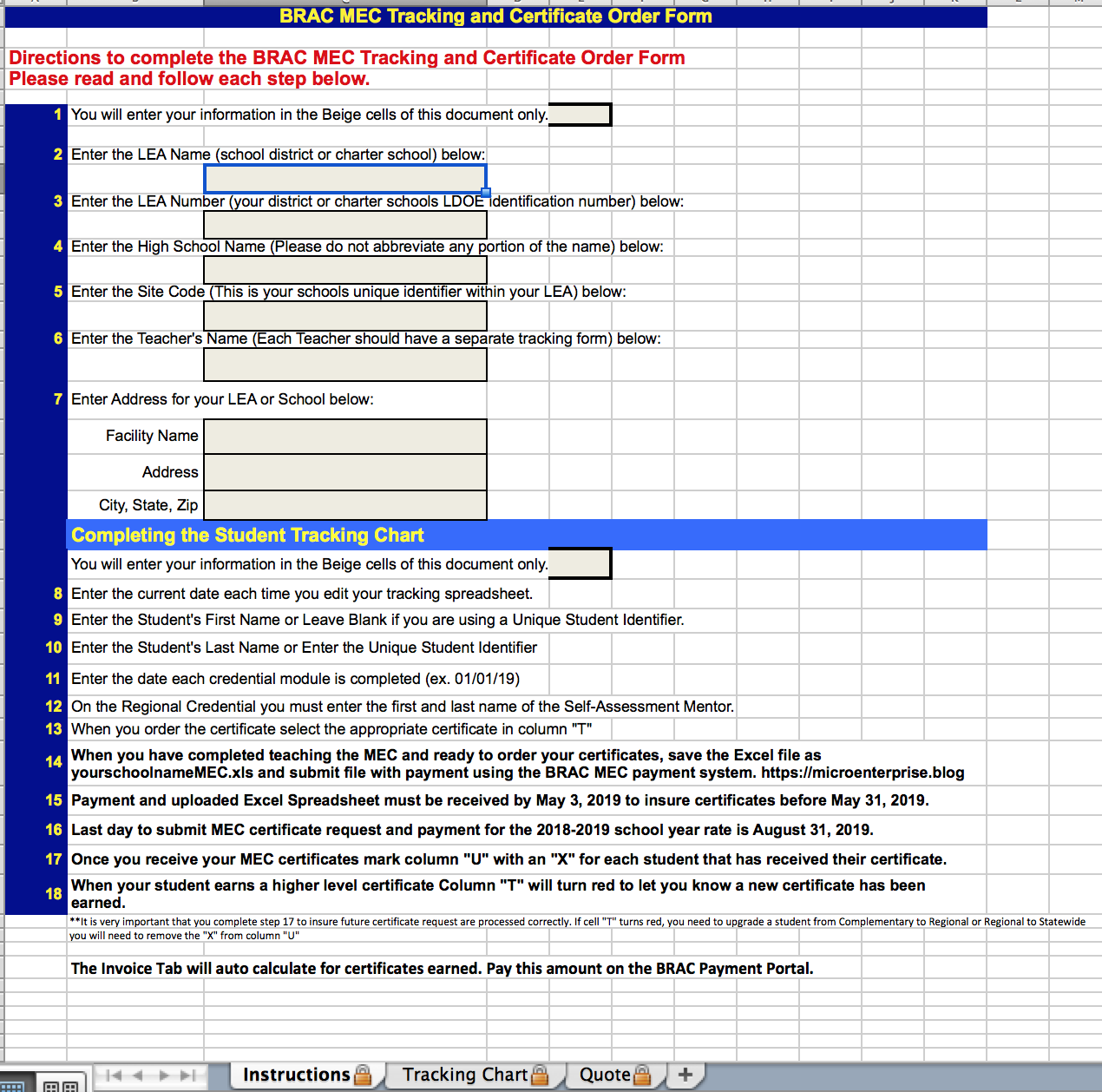Click the beige sample cell in step 1
The image size is (1102, 1092).
580,115
